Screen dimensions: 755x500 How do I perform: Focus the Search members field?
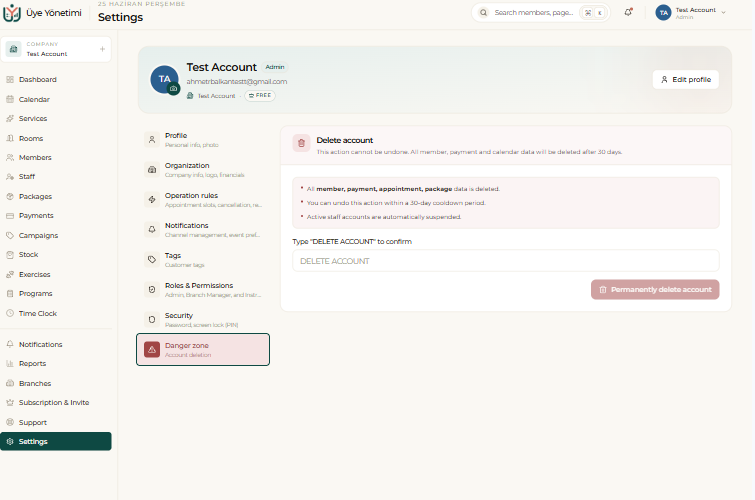(540, 13)
